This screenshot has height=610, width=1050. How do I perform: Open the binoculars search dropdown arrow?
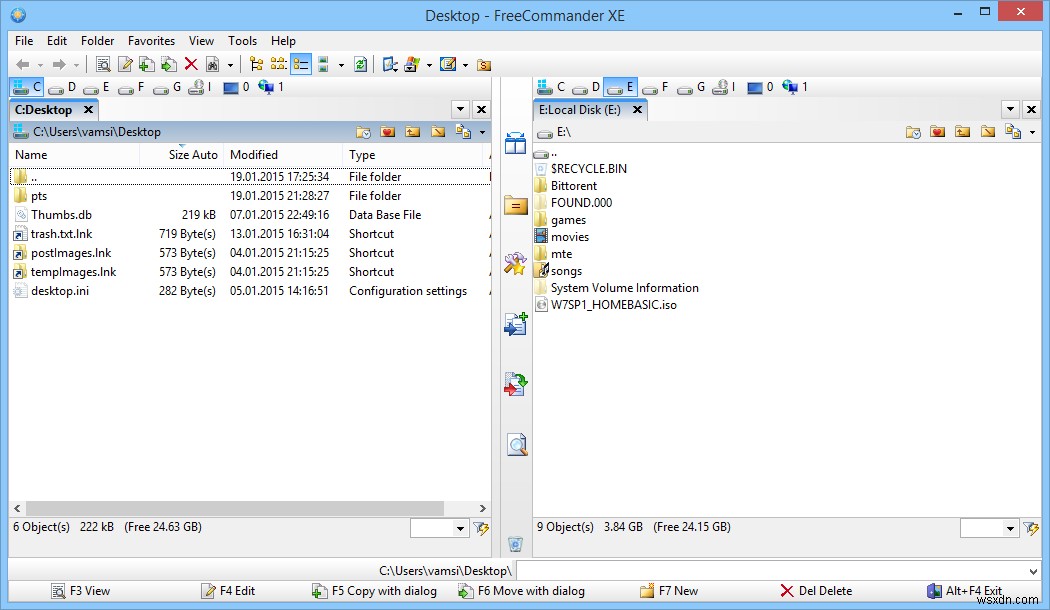230,65
